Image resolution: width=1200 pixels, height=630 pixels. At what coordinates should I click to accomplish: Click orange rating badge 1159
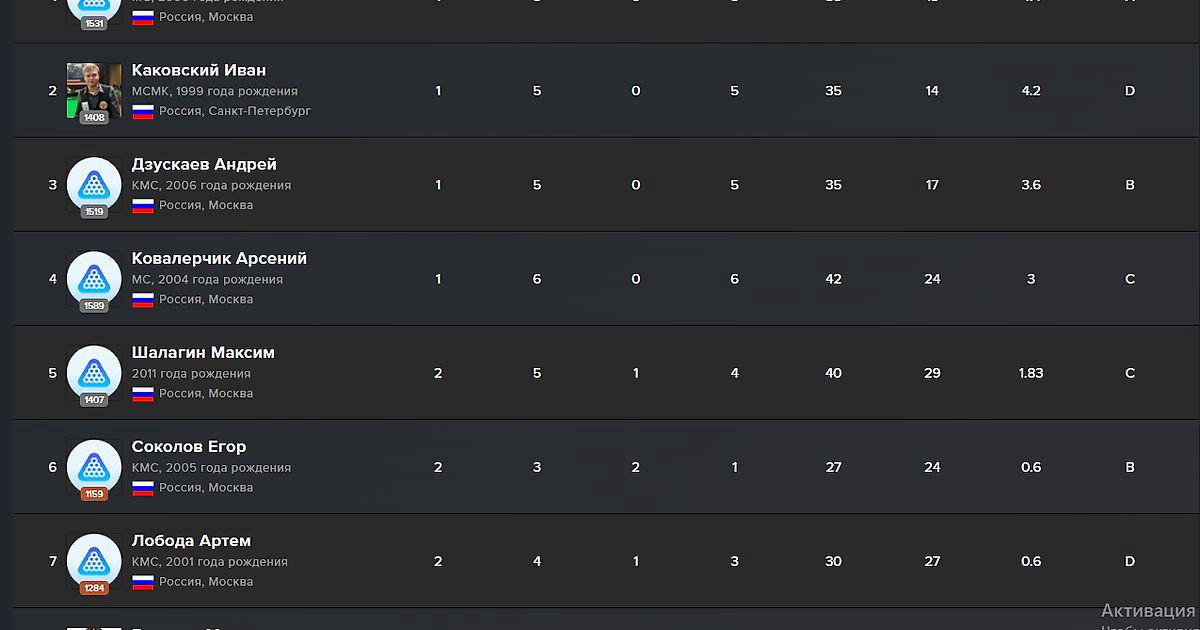(94, 494)
